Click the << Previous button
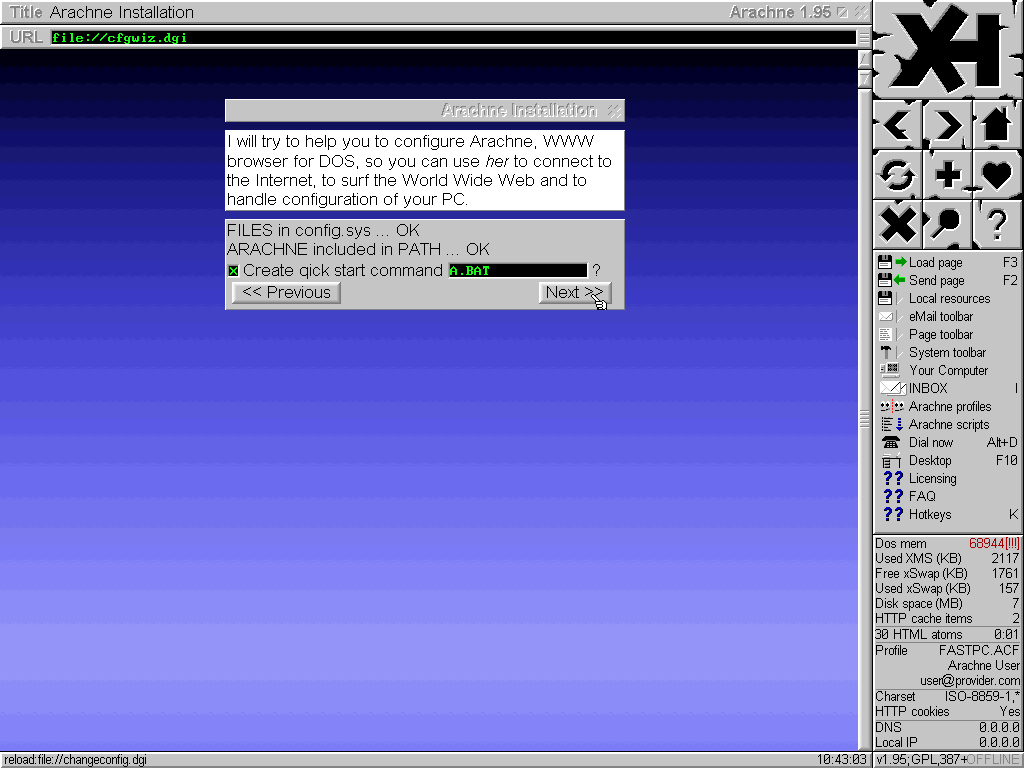 click(x=286, y=293)
